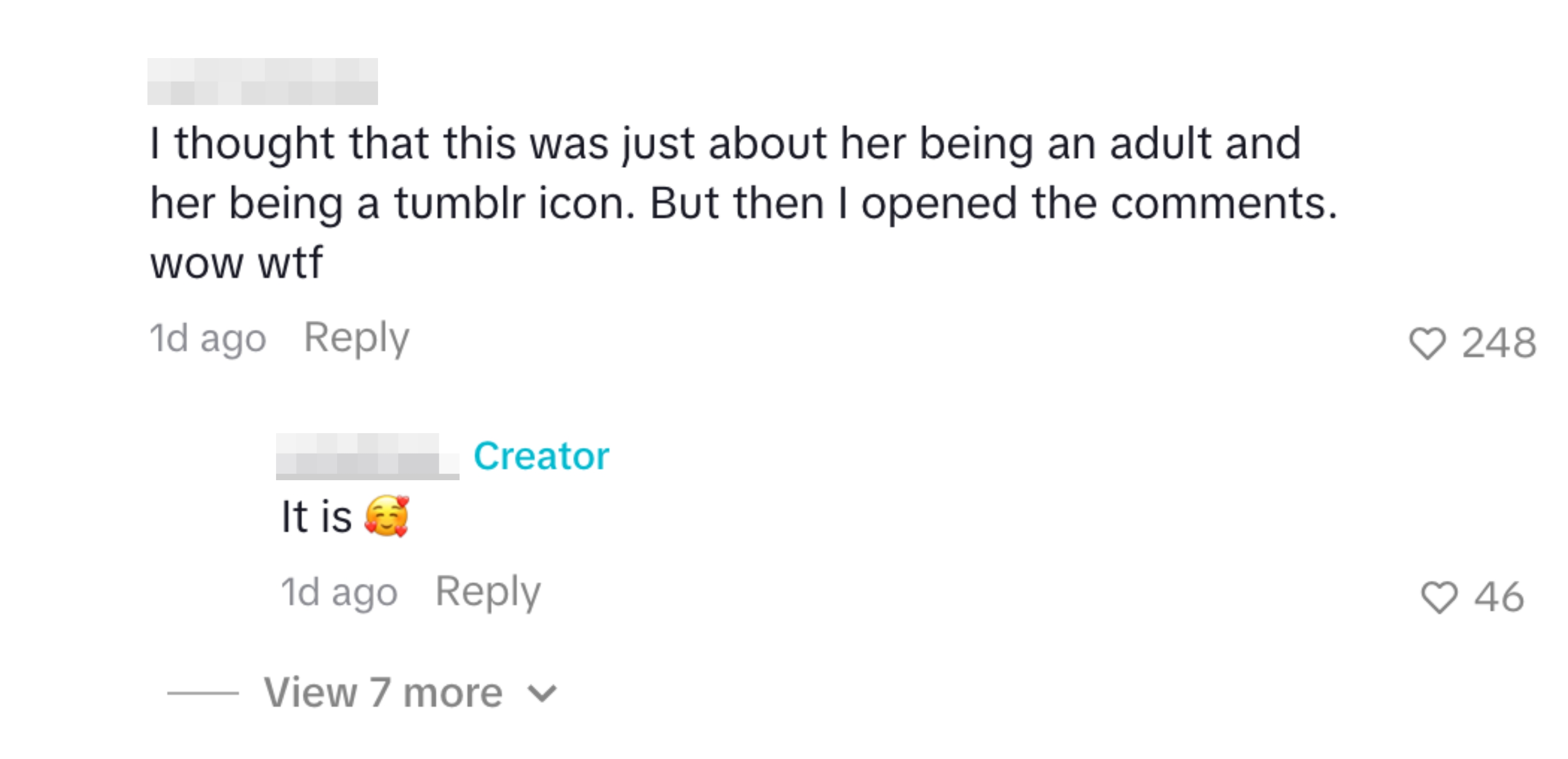This screenshot has width=1568, height=759.
Task: Open the blurred username of the top commenter
Action: coord(262,82)
